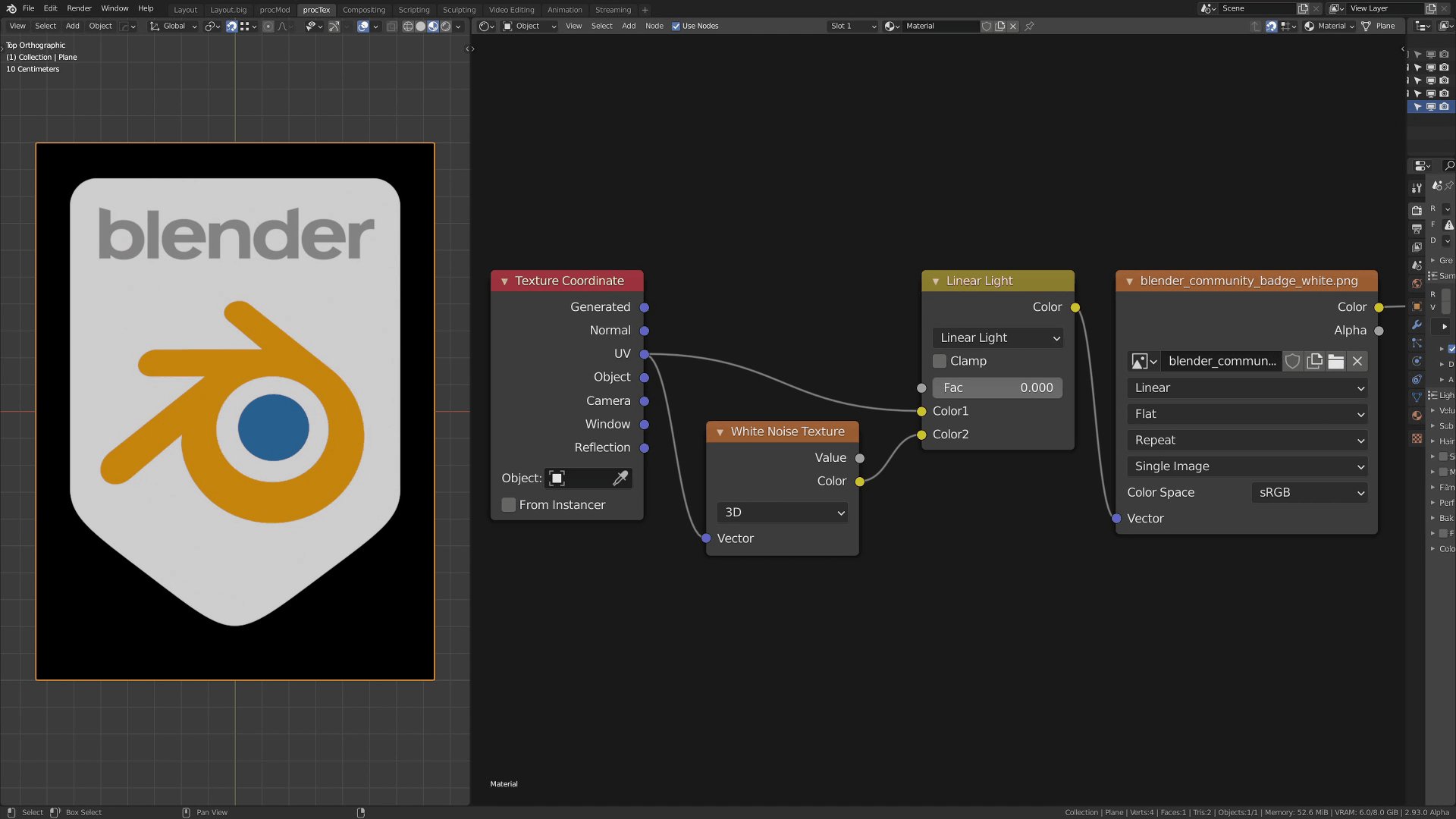
Task: Open the Modifier properties wrench icon
Action: click(x=1417, y=325)
